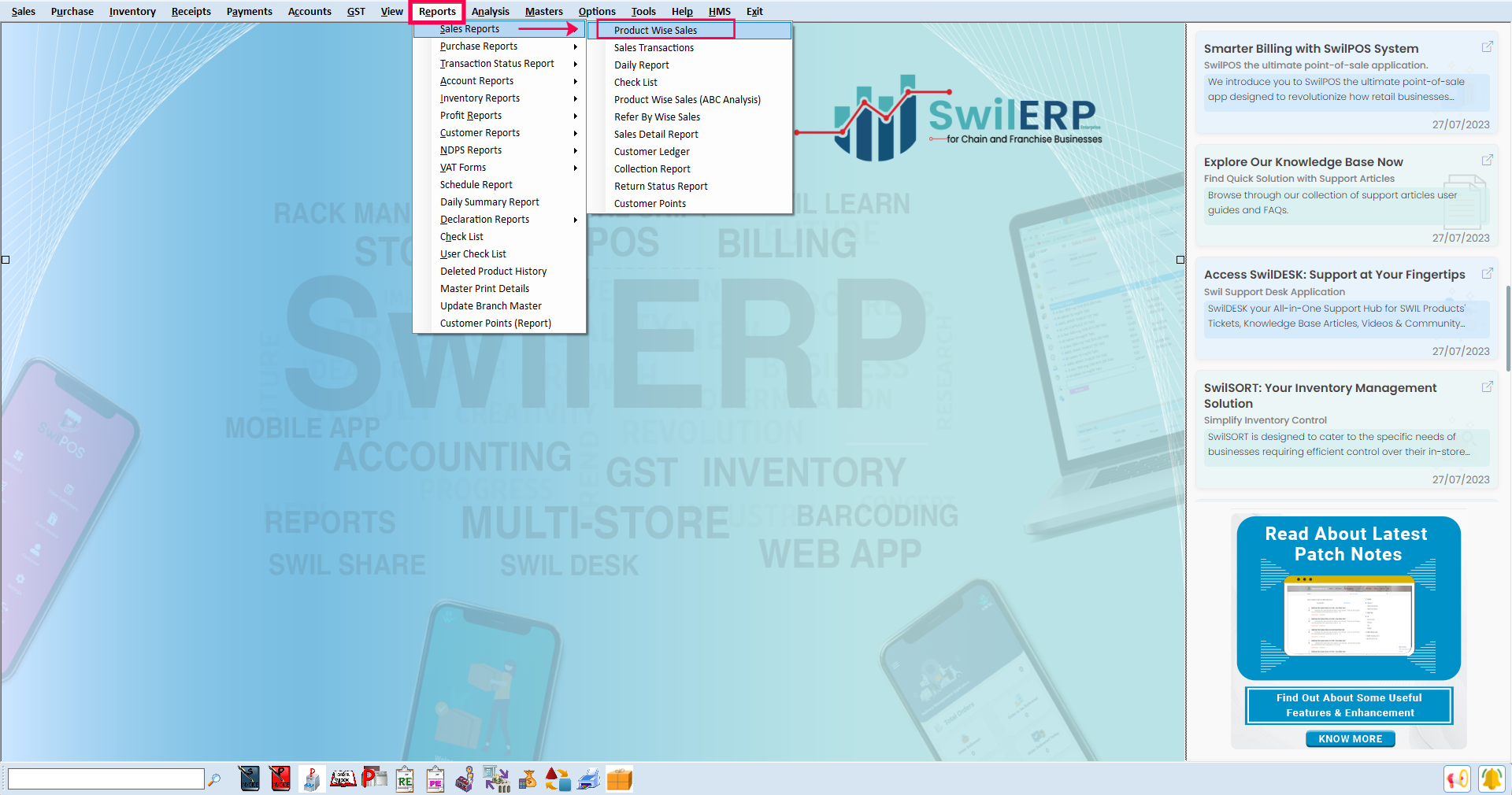Open the Purchase Invoice (P) red toolbar icon
1512x795 pixels.
point(280,778)
